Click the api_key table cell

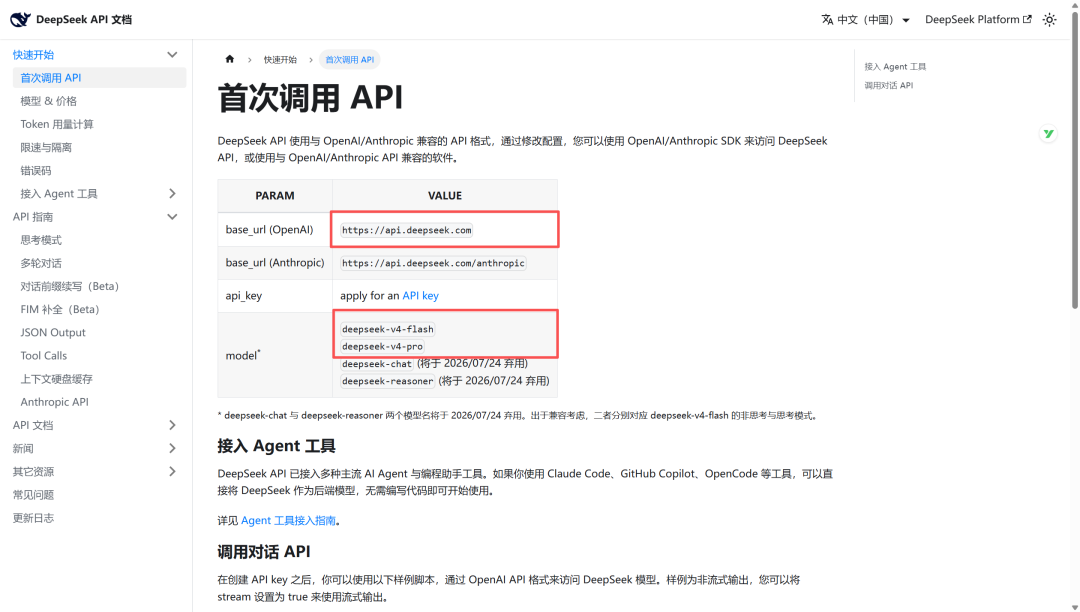tap(275, 295)
